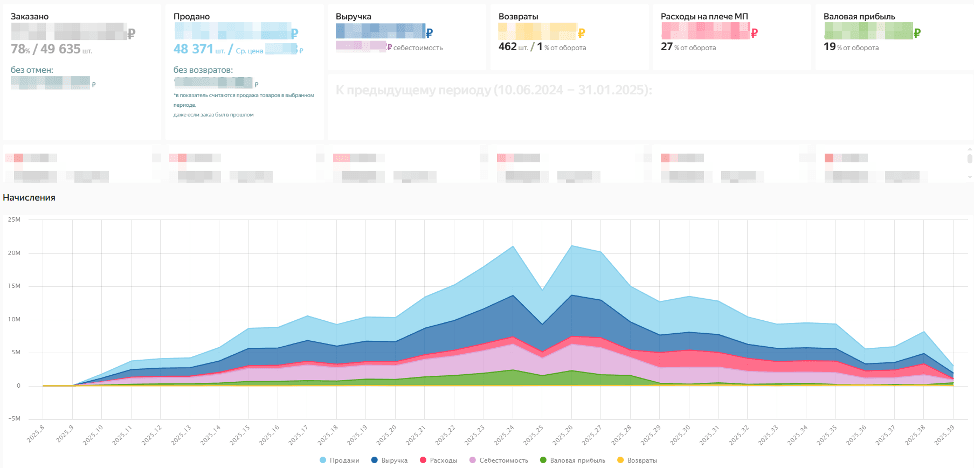Click the green ruble sign in Валовая прибыль card
Viewport: 974px width, 468px height.
(x=918, y=33)
